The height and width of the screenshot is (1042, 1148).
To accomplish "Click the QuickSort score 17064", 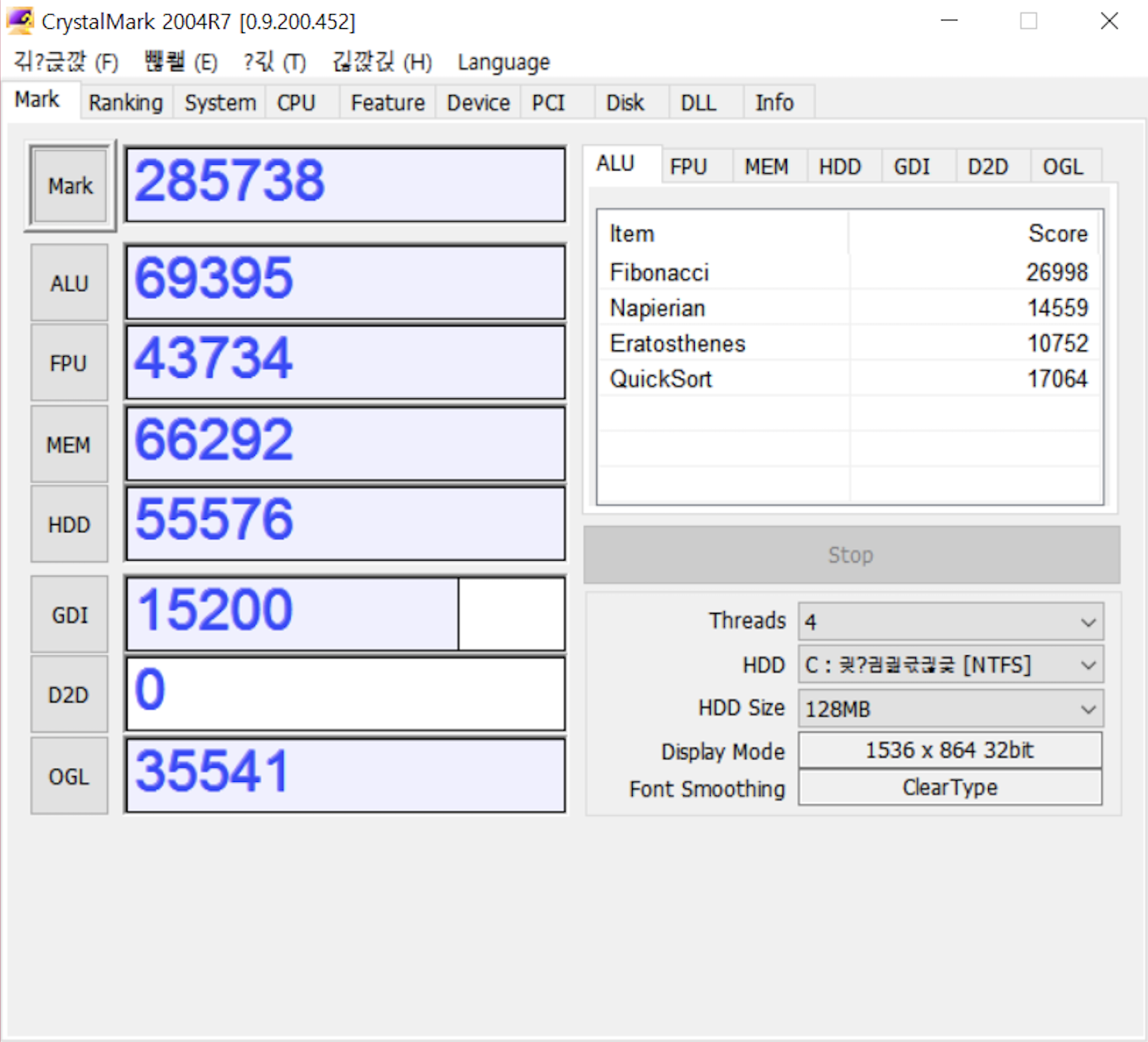I will [1058, 379].
